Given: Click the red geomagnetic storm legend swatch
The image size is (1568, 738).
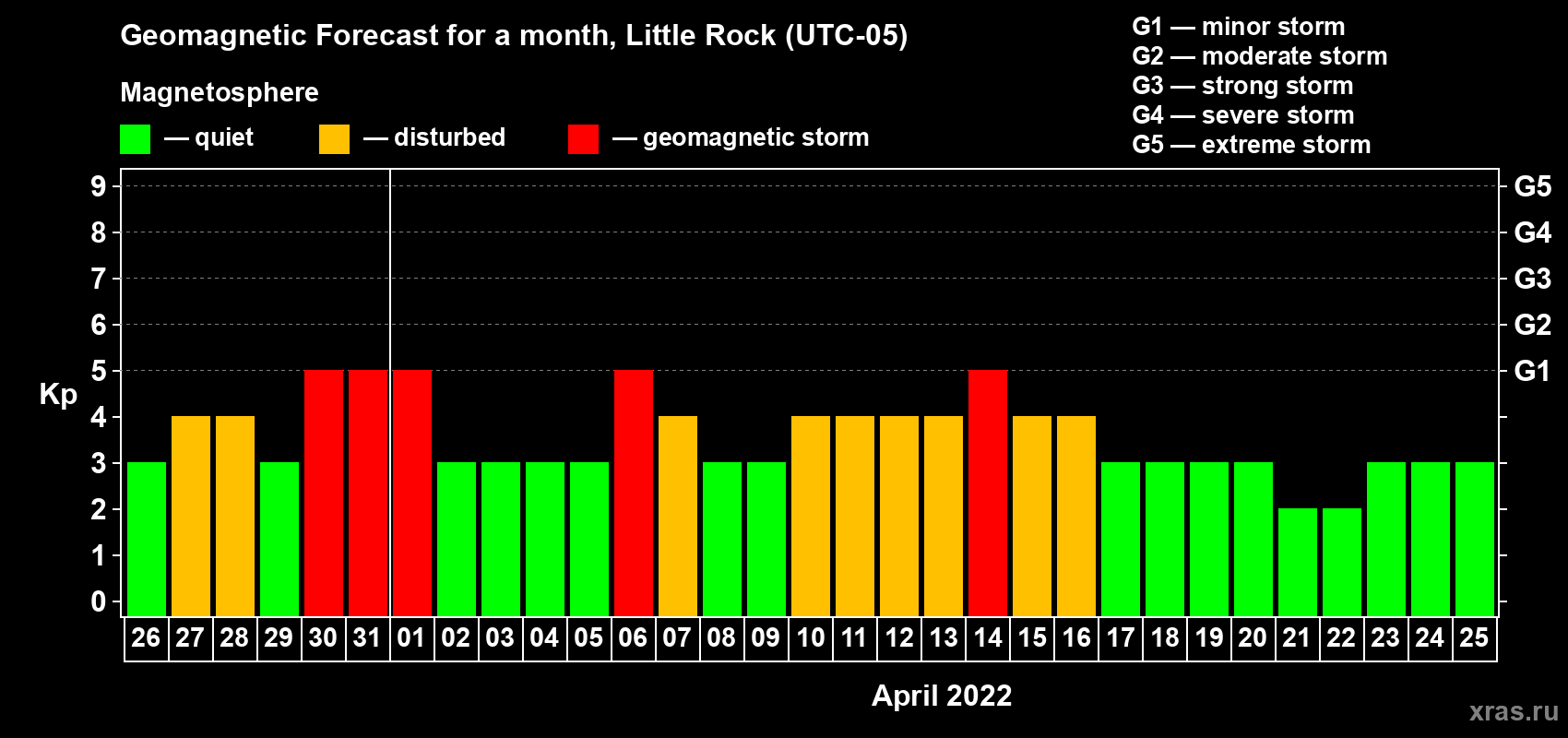Looking at the screenshot, I should coord(583,139).
